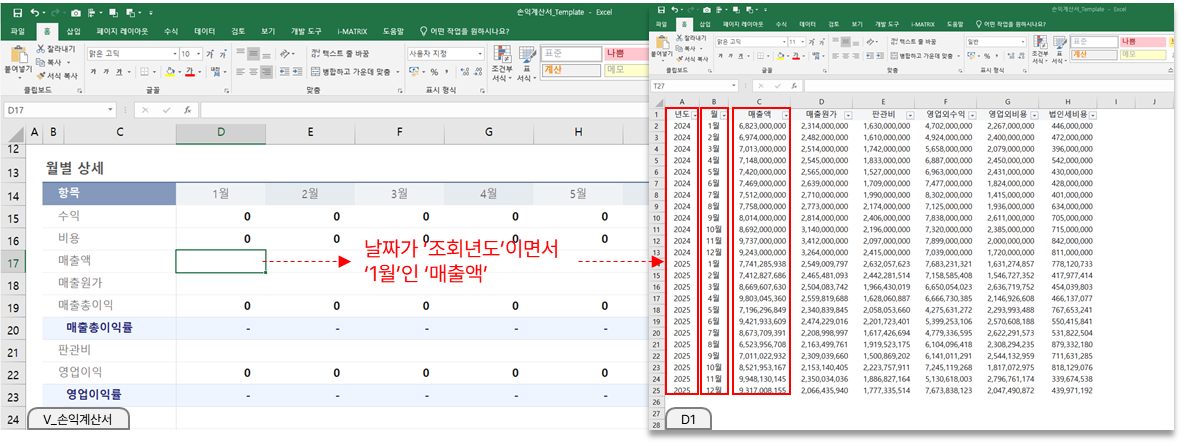Expand the 년도 column filter dropdown
This screenshot has height=445, width=1183.
click(694, 116)
